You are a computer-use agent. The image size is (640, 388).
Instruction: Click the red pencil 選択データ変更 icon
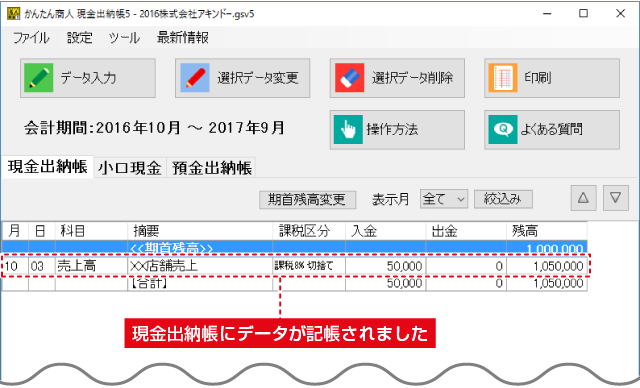pos(195,78)
